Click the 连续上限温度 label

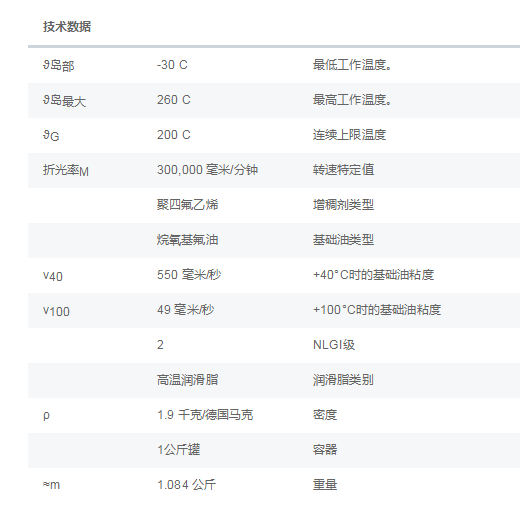pyautogui.click(x=349, y=135)
